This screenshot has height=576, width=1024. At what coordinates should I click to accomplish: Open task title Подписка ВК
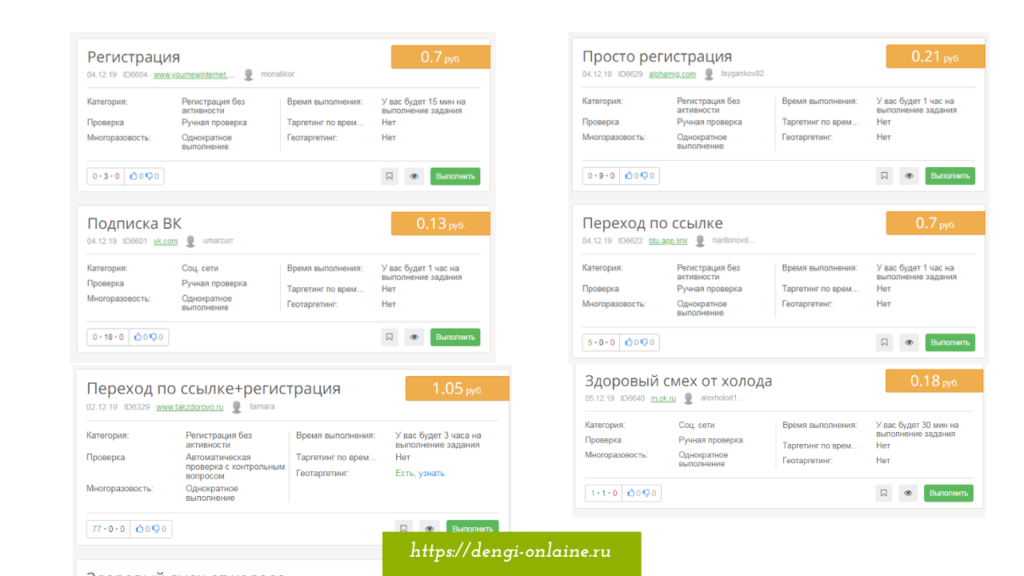pos(134,223)
